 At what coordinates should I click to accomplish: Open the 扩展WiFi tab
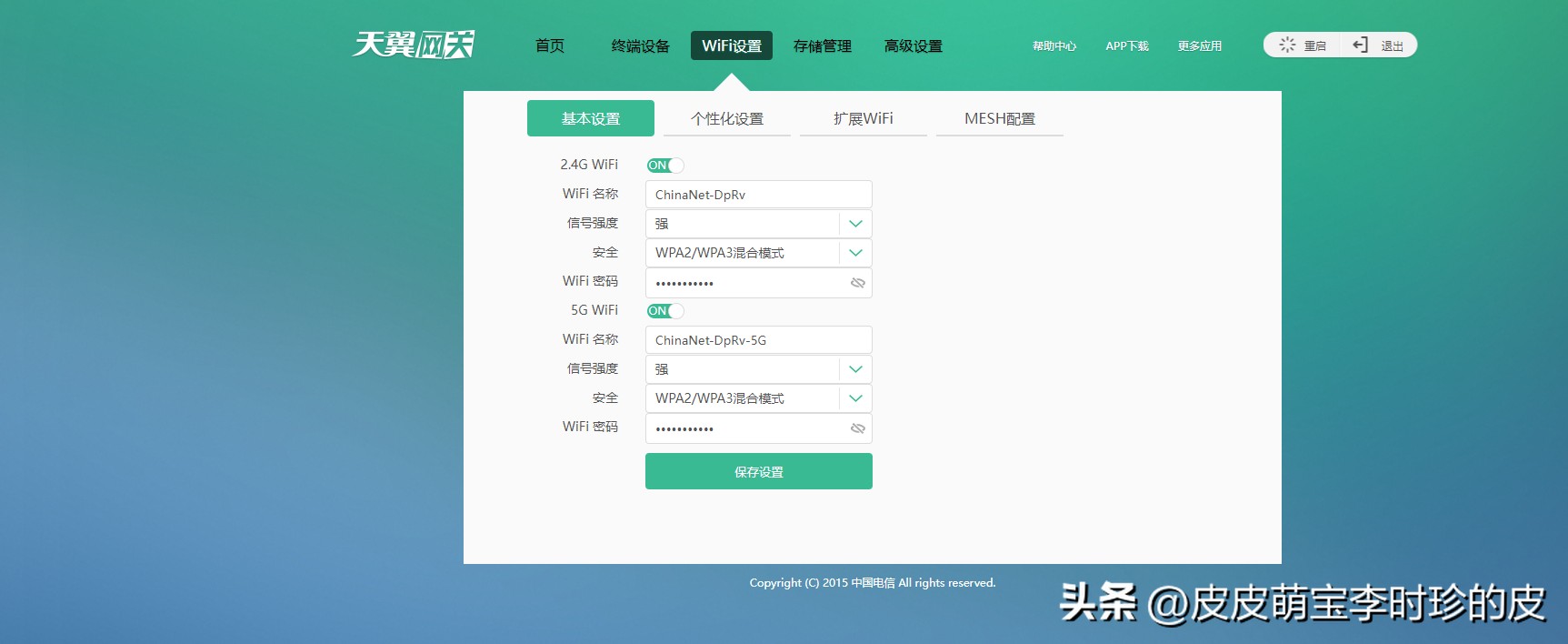[864, 119]
